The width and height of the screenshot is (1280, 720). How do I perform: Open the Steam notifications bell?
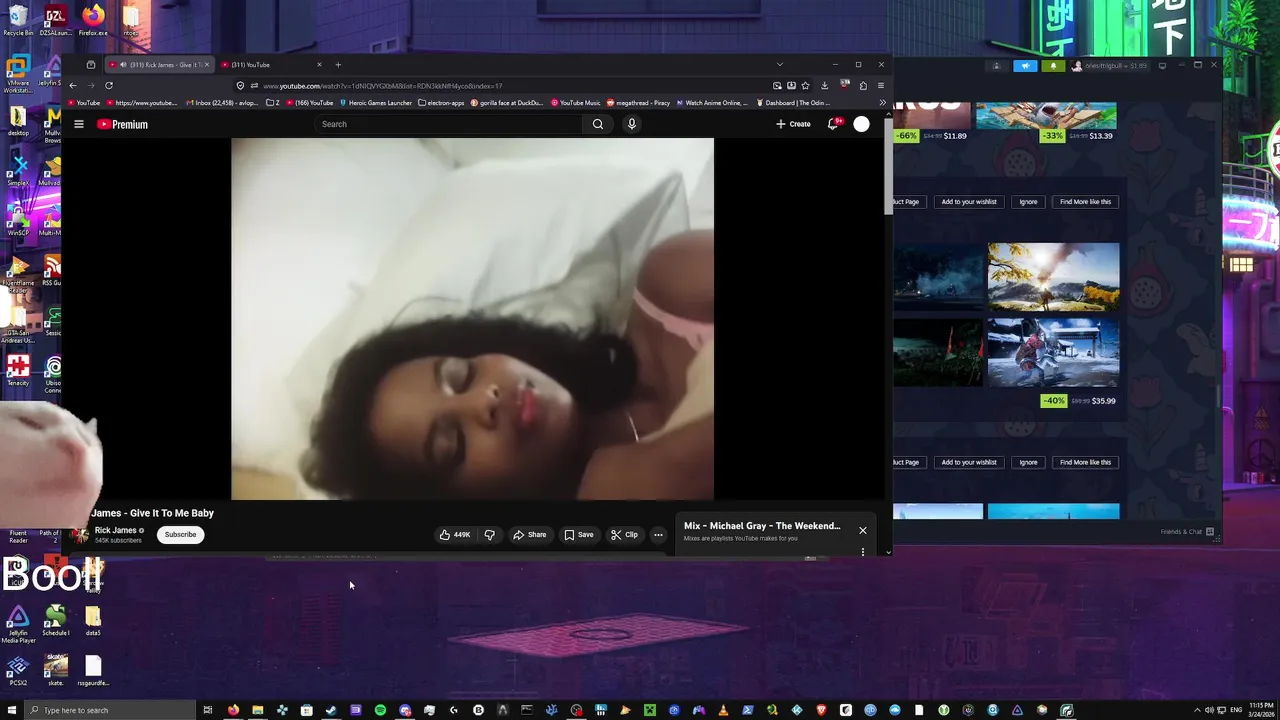pyautogui.click(x=1052, y=66)
